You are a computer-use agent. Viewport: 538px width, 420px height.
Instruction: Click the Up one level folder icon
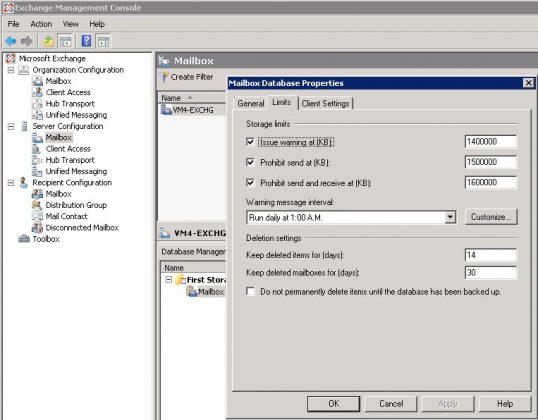click(x=48, y=41)
